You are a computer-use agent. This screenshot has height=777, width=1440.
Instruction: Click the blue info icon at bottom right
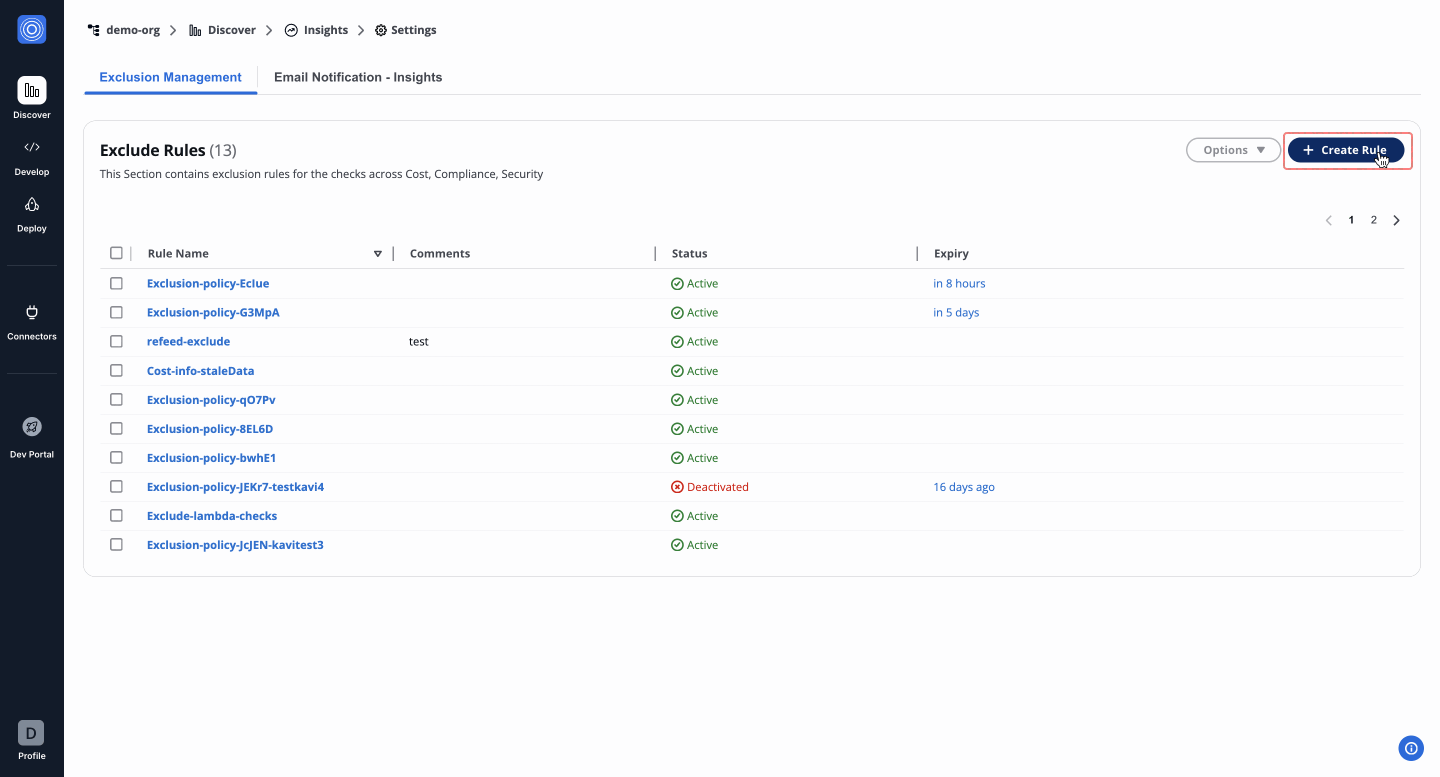(x=1411, y=748)
